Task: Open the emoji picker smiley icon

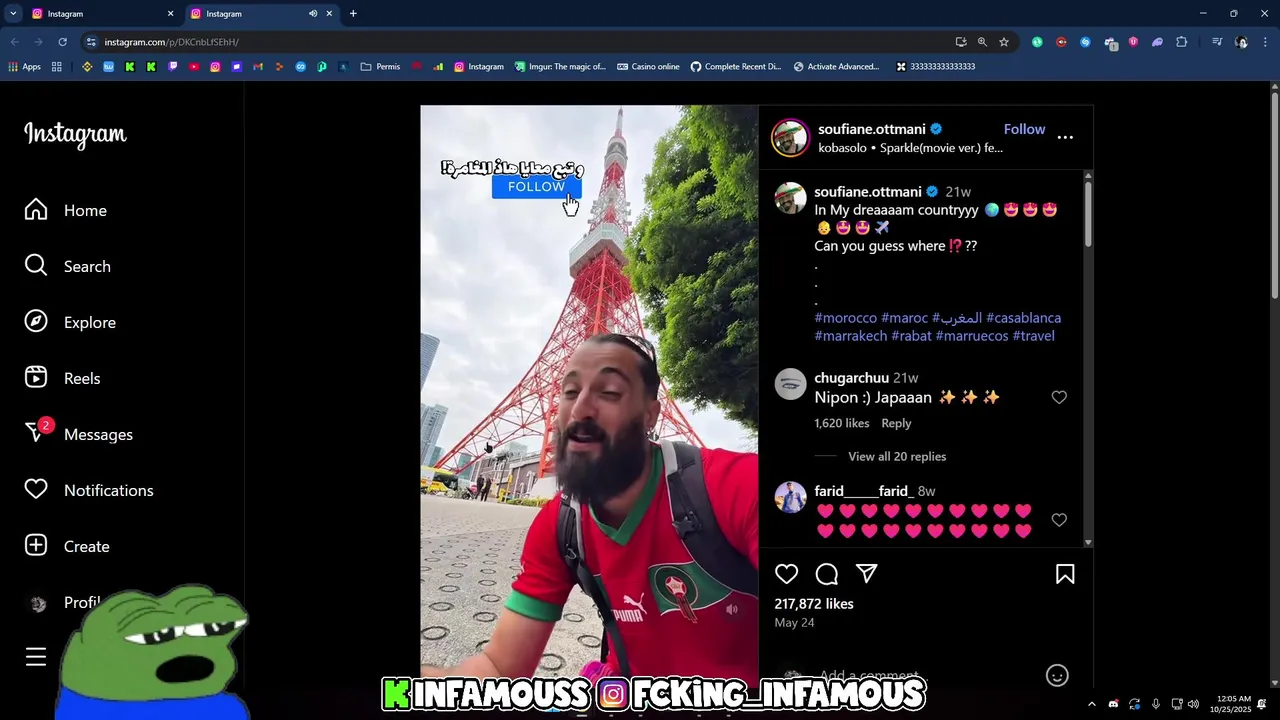Action: tap(1057, 676)
